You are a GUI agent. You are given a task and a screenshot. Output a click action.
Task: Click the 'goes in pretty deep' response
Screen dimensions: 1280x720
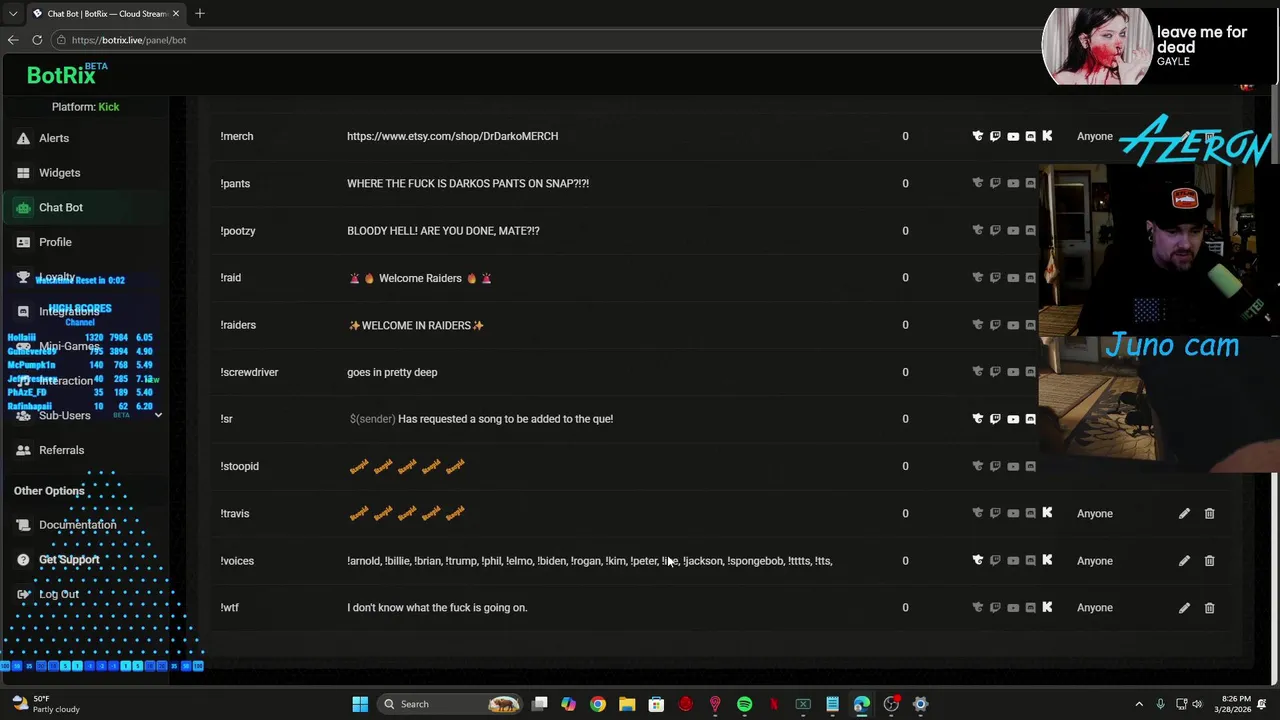tap(392, 372)
